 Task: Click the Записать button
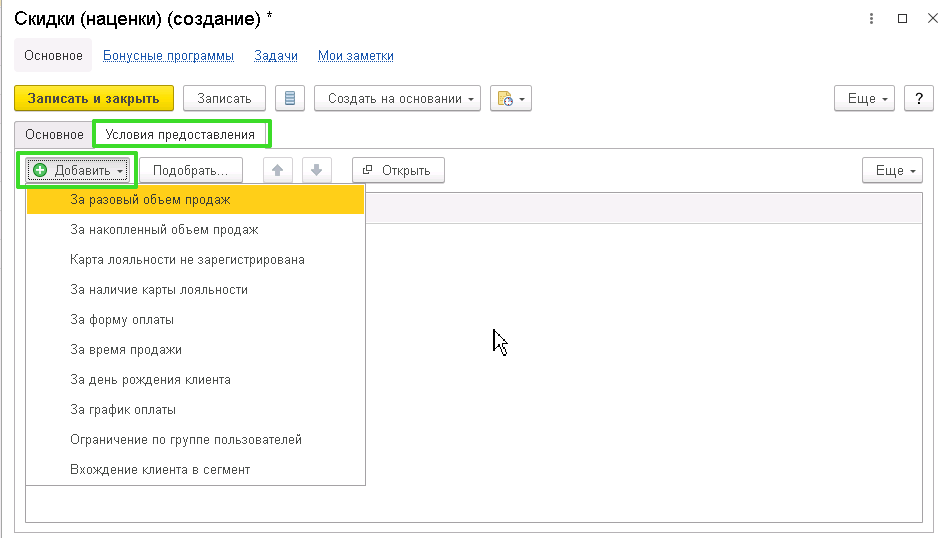coord(224,98)
